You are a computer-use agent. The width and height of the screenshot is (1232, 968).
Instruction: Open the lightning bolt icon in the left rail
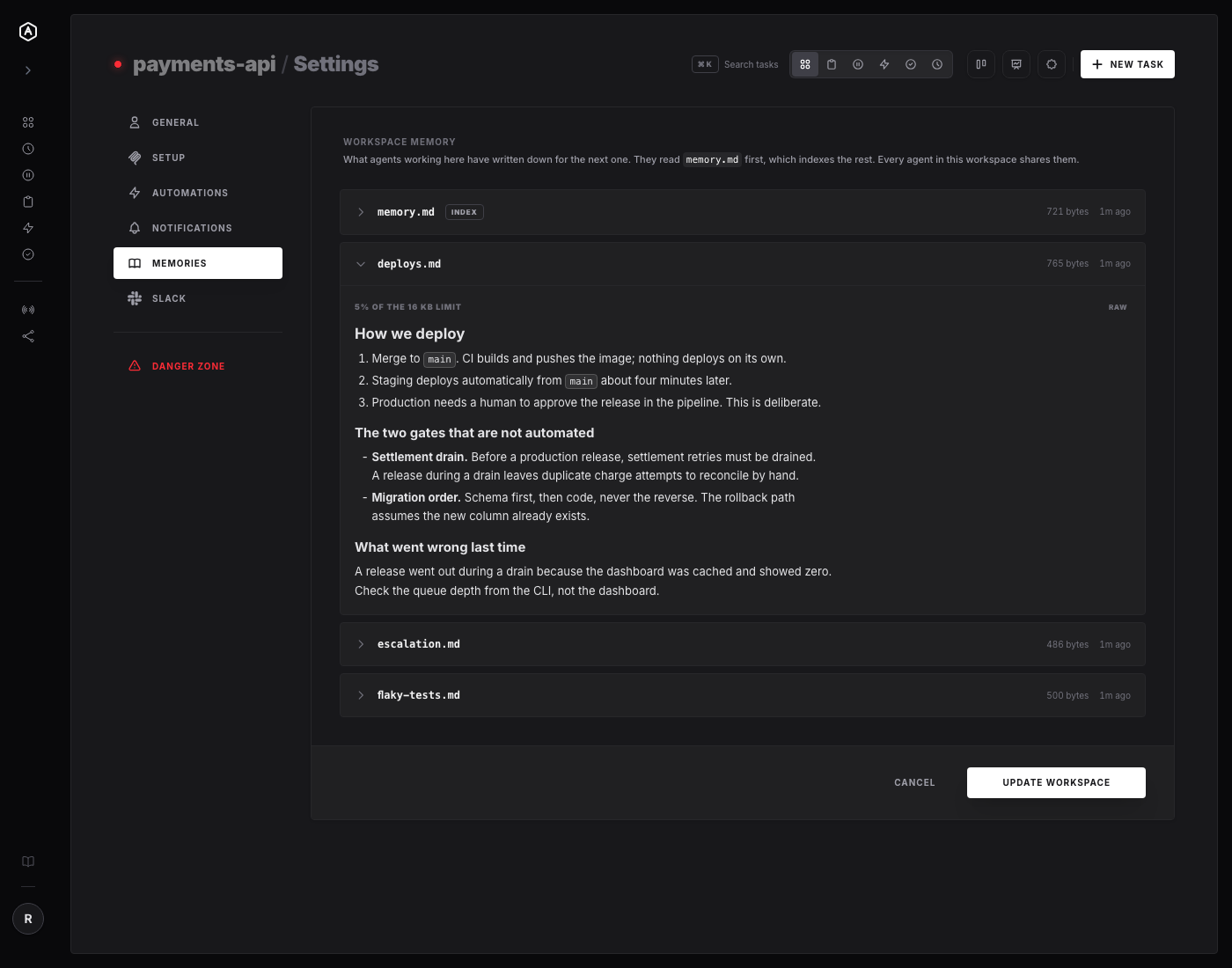click(28, 228)
